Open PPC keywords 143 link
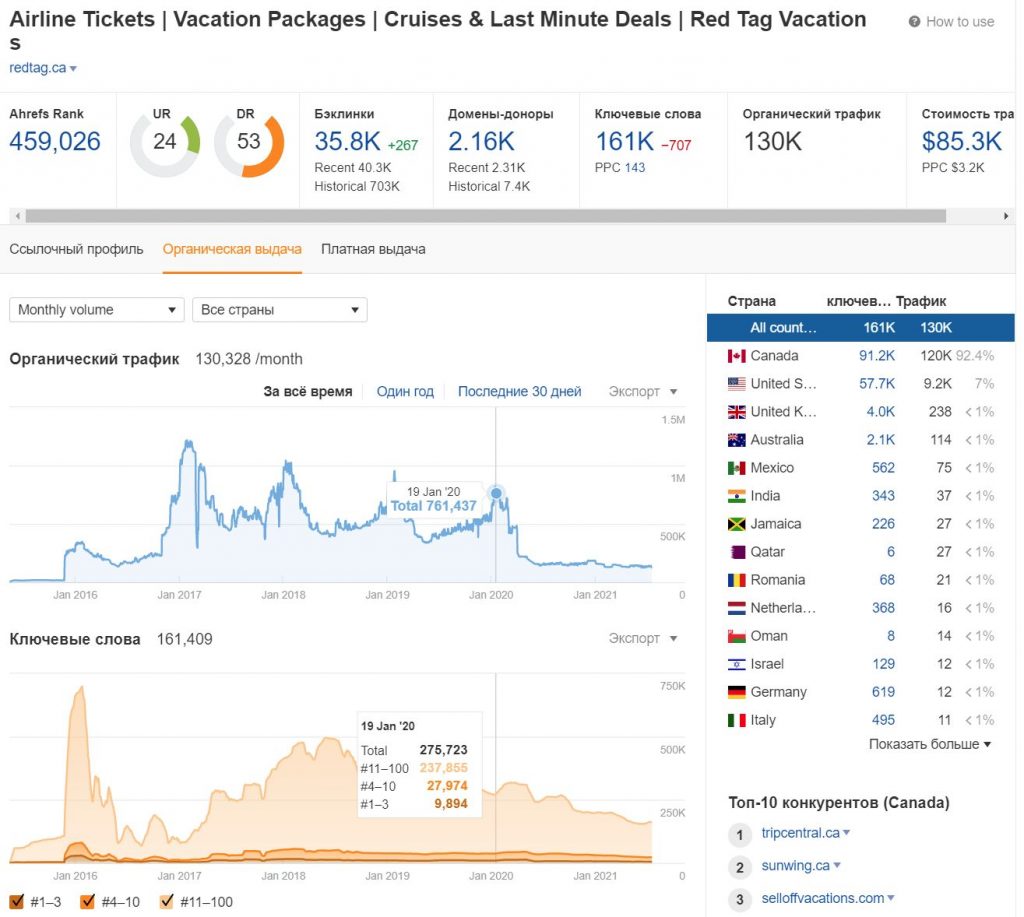 (634, 168)
